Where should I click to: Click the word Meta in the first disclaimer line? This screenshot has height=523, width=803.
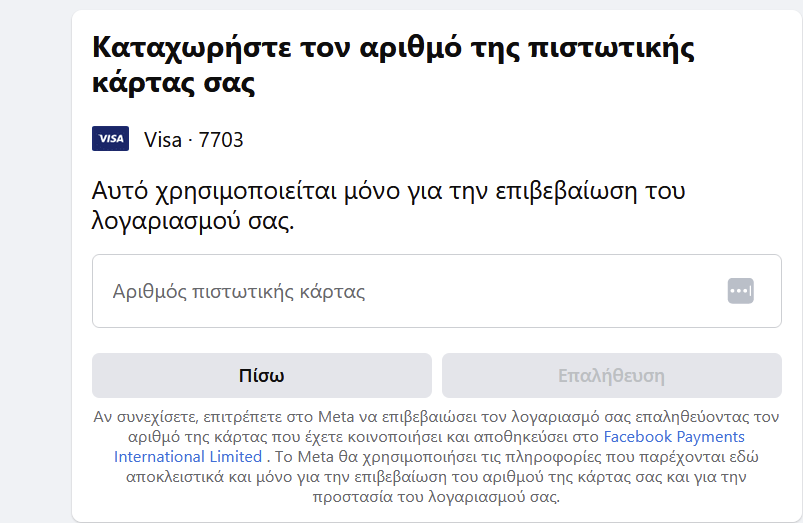(336, 416)
